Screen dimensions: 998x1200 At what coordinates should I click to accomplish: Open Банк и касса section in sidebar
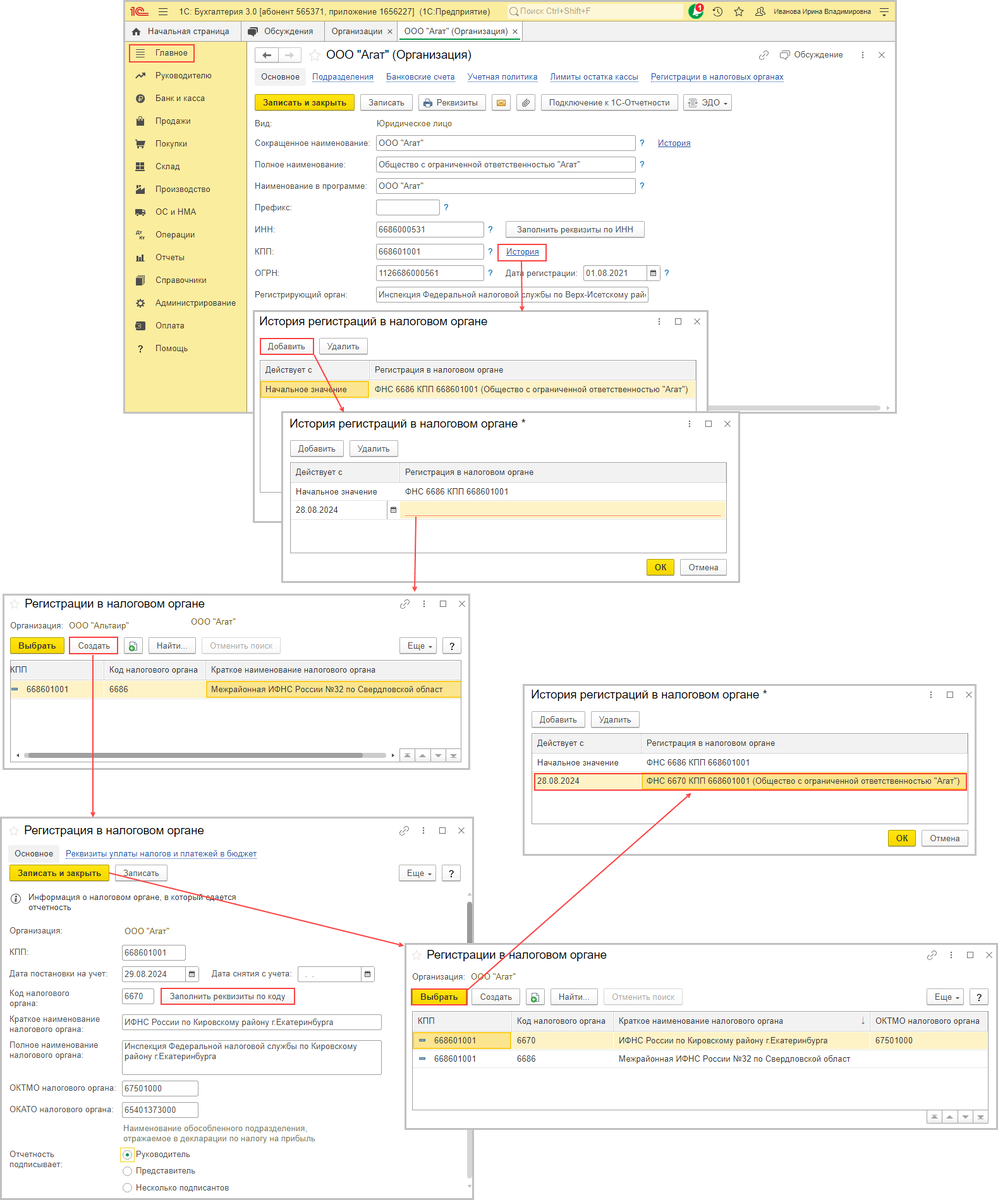(180, 98)
